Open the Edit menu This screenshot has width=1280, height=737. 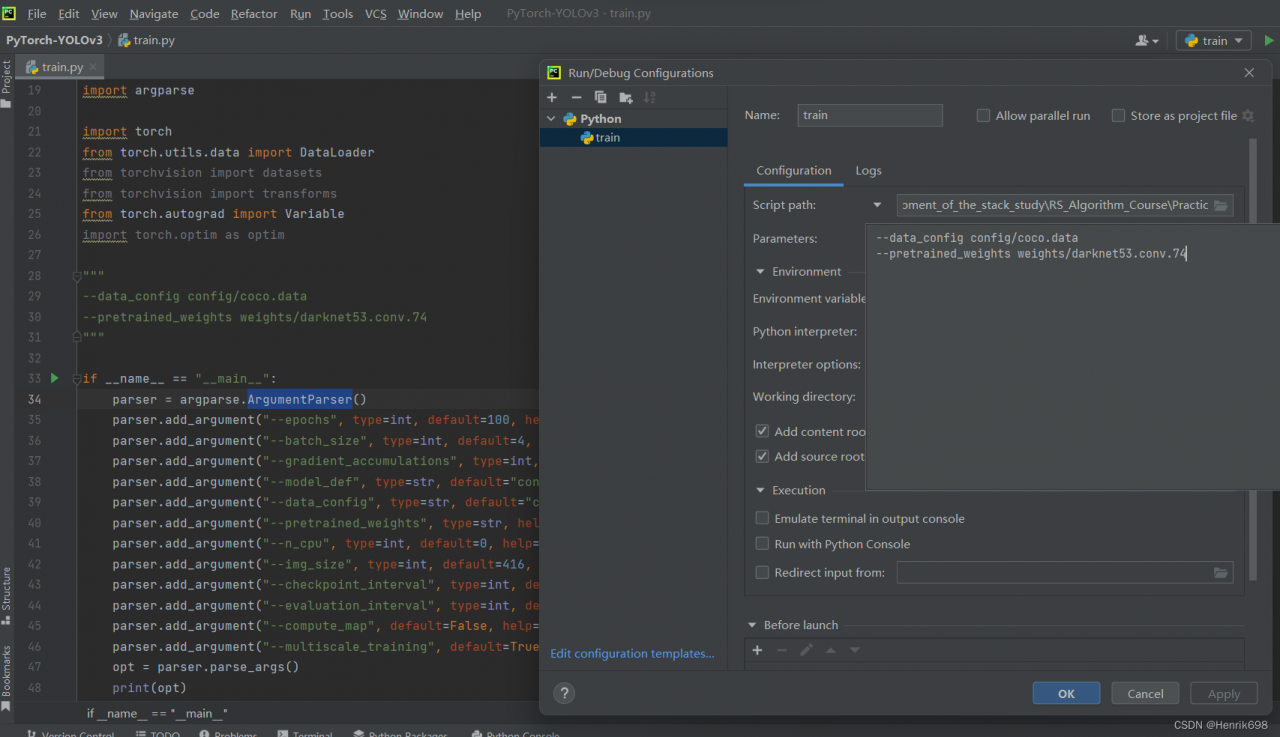(69, 14)
